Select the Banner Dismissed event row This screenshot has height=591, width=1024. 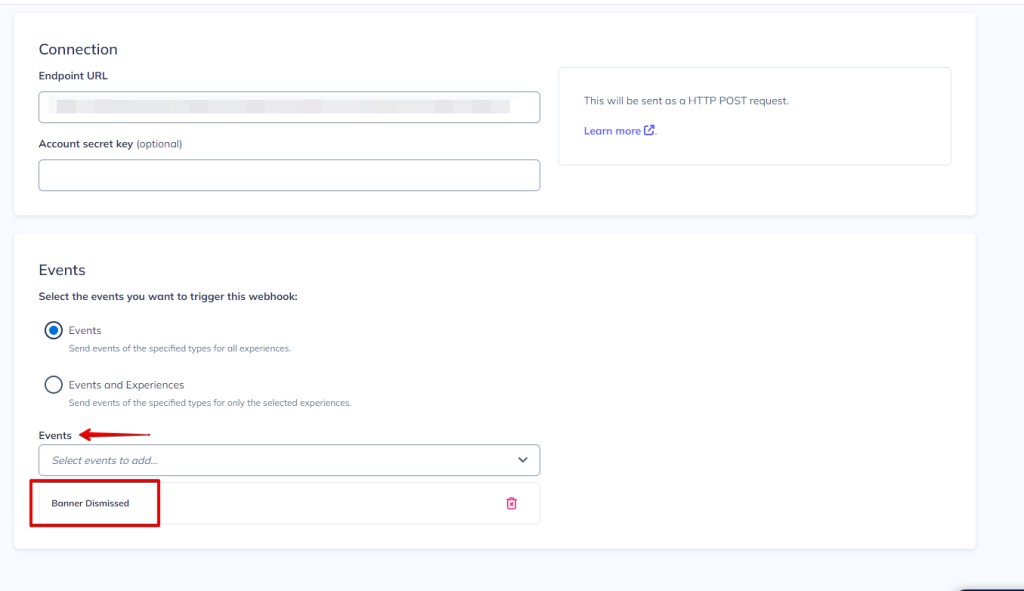coord(91,503)
